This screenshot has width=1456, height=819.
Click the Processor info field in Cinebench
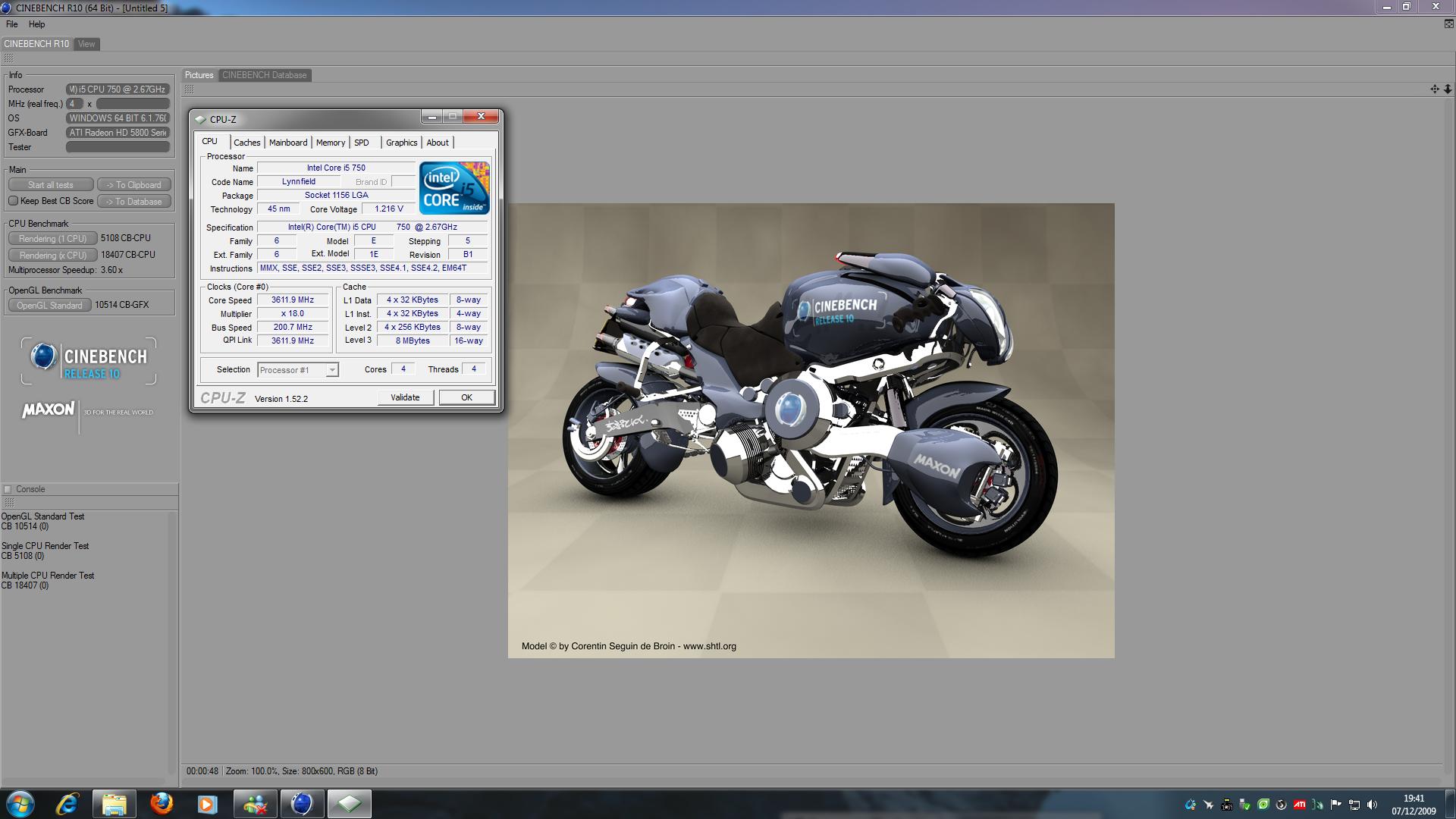tap(118, 89)
